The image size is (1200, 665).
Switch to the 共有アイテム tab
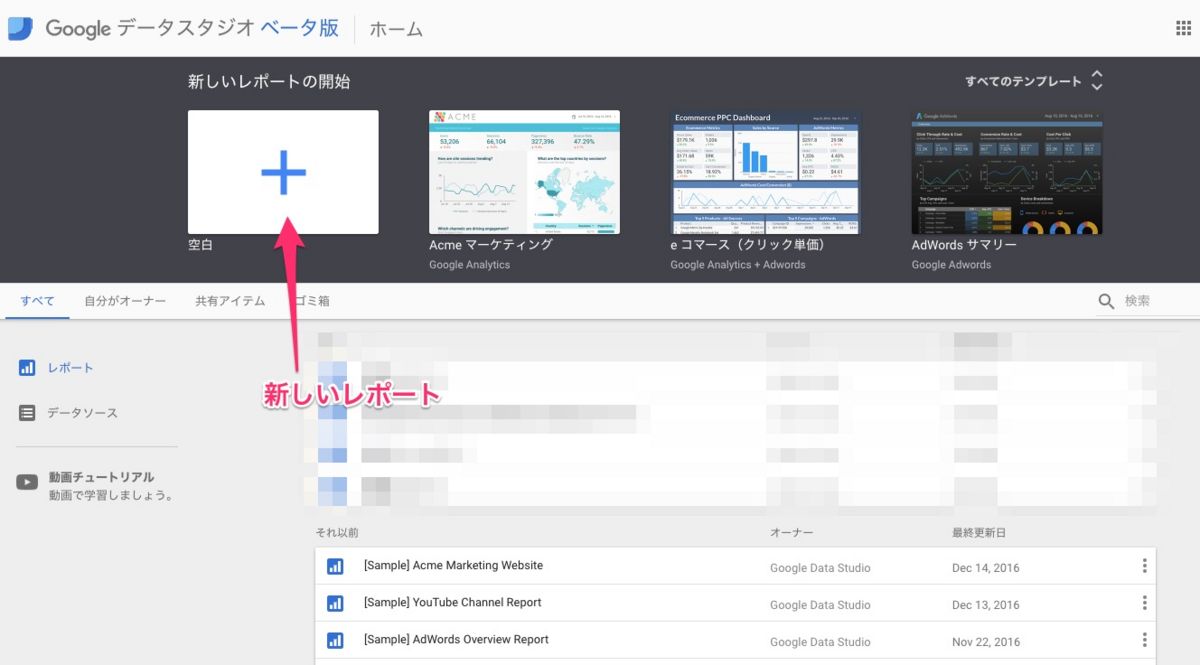pyautogui.click(x=230, y=301)
